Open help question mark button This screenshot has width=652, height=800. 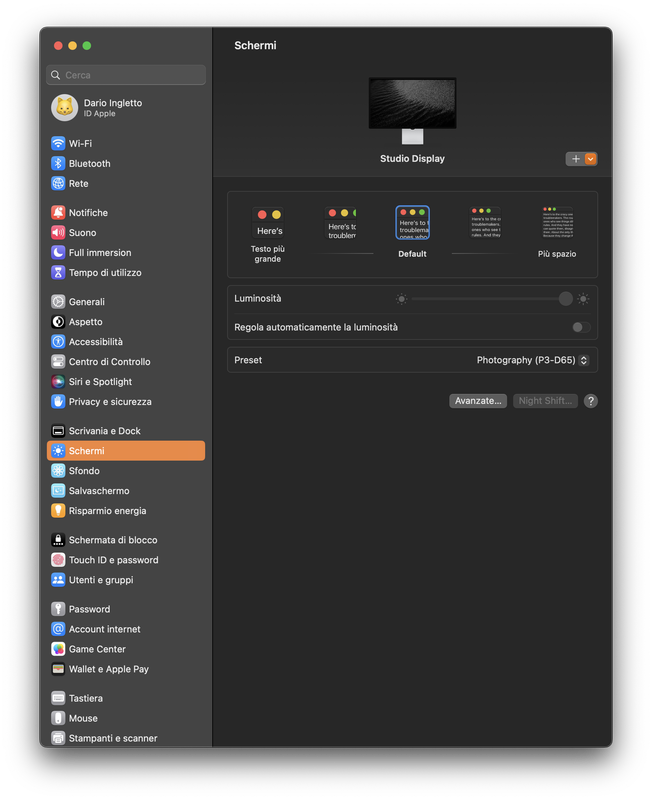coord(590,401)
